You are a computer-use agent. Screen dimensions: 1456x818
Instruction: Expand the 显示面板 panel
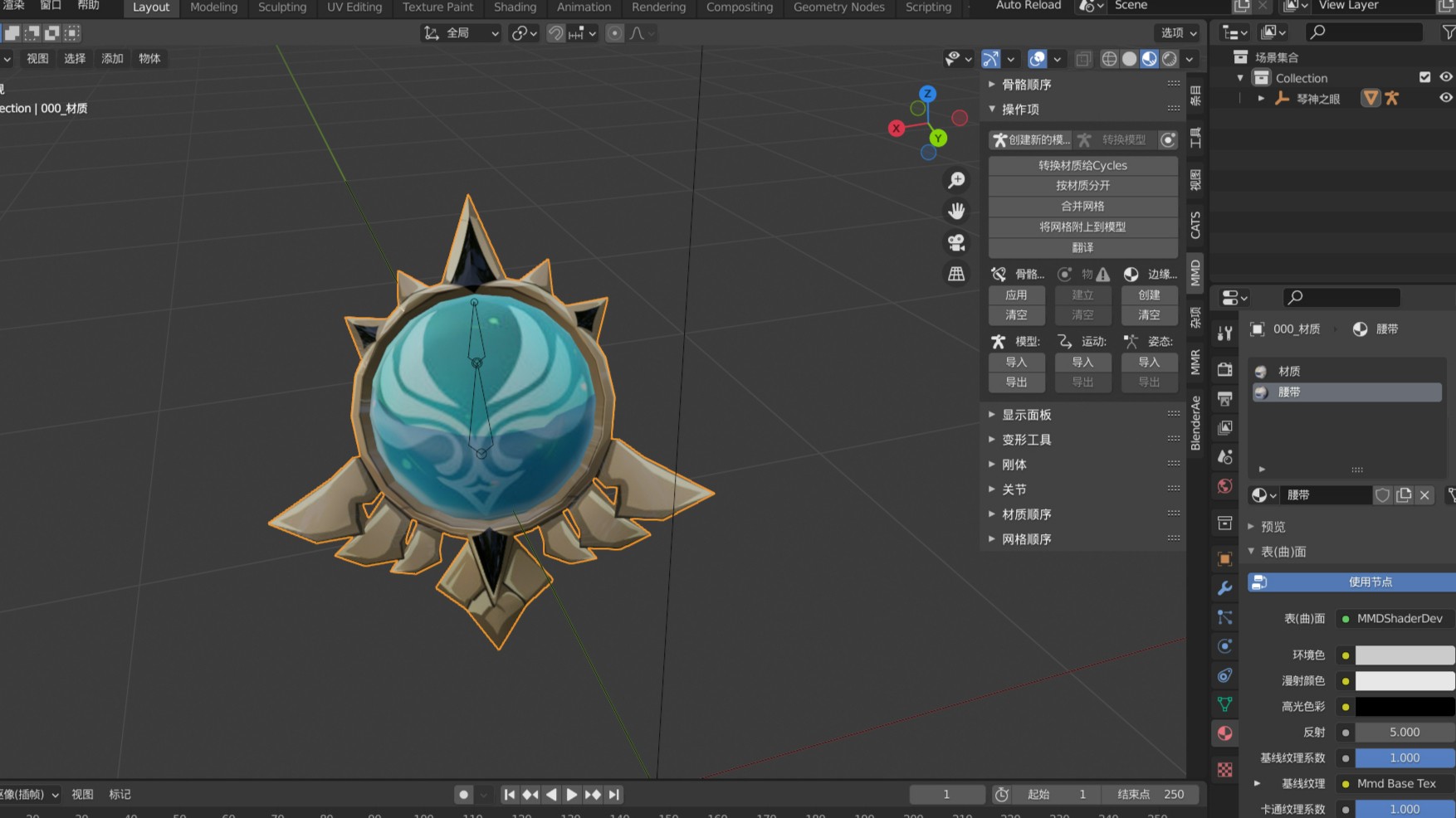click(x=1027, y=415)
